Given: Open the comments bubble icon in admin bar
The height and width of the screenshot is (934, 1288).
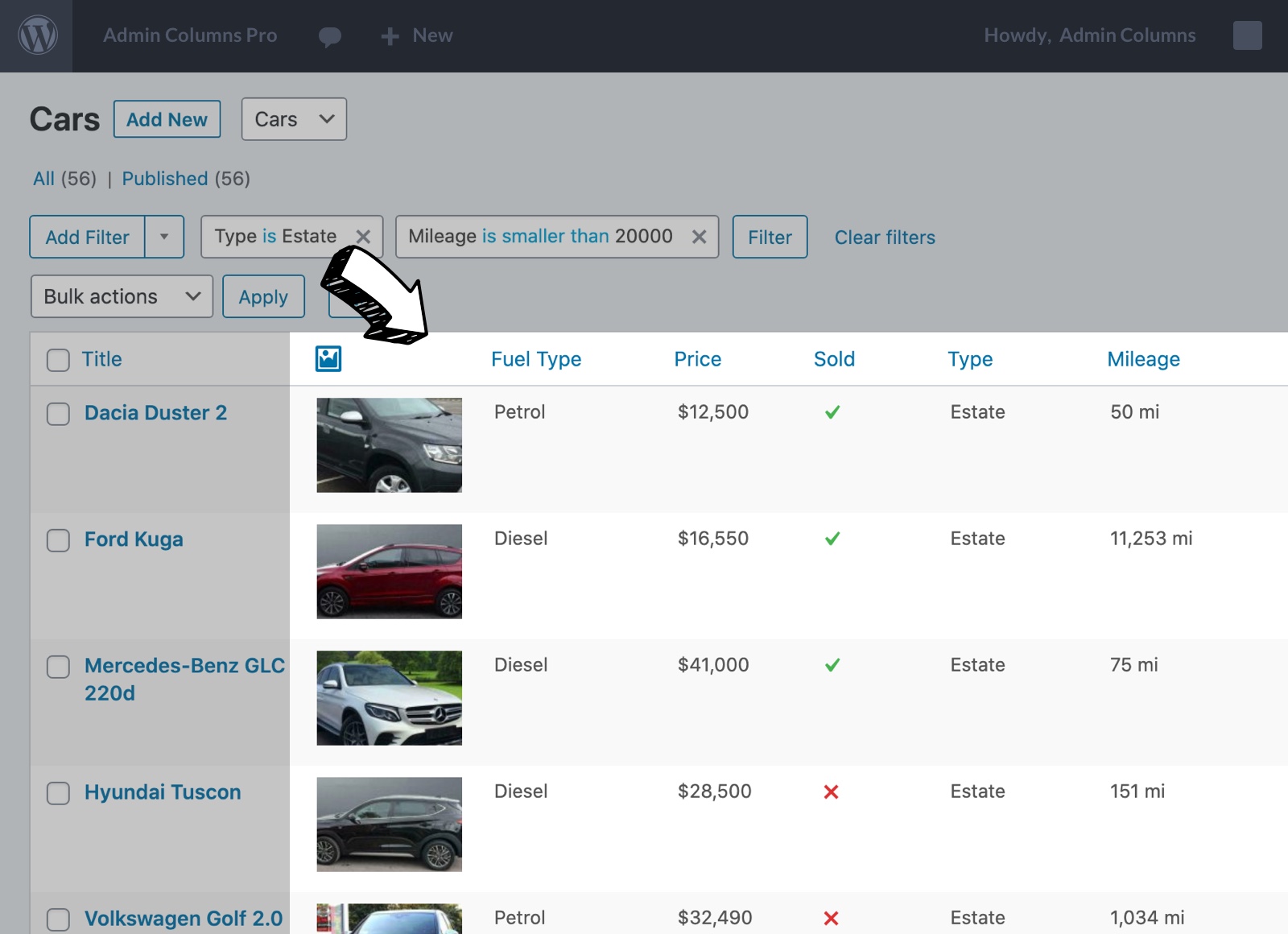Looking at the screenshot, I should [329, 35].
